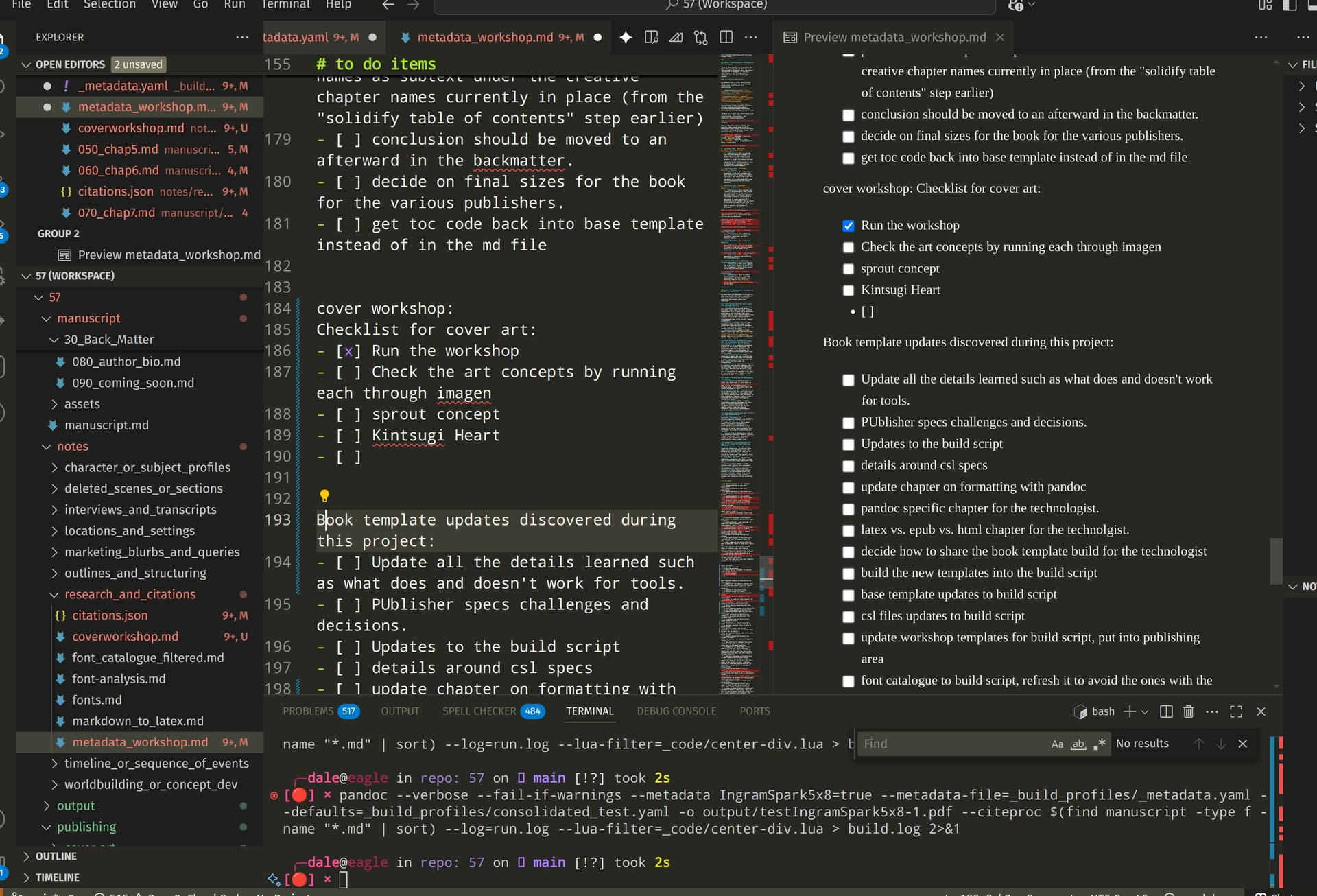Open preview to the side icon
Image resolution: width=1317 pixels, height=896 pixels.
(652, 37)
